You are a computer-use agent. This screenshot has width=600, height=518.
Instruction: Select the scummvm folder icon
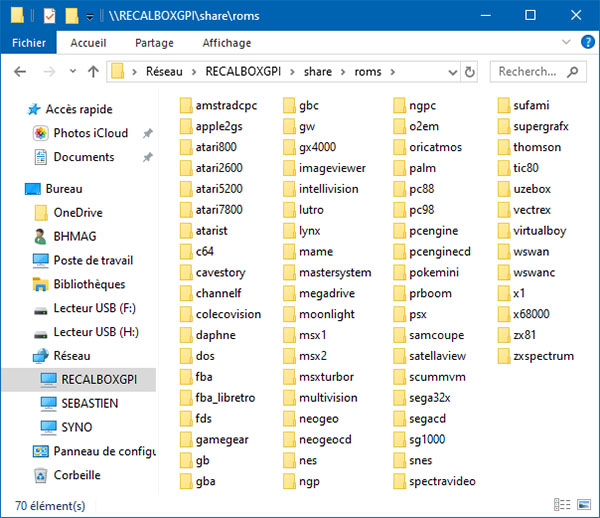tap(399, 377)
